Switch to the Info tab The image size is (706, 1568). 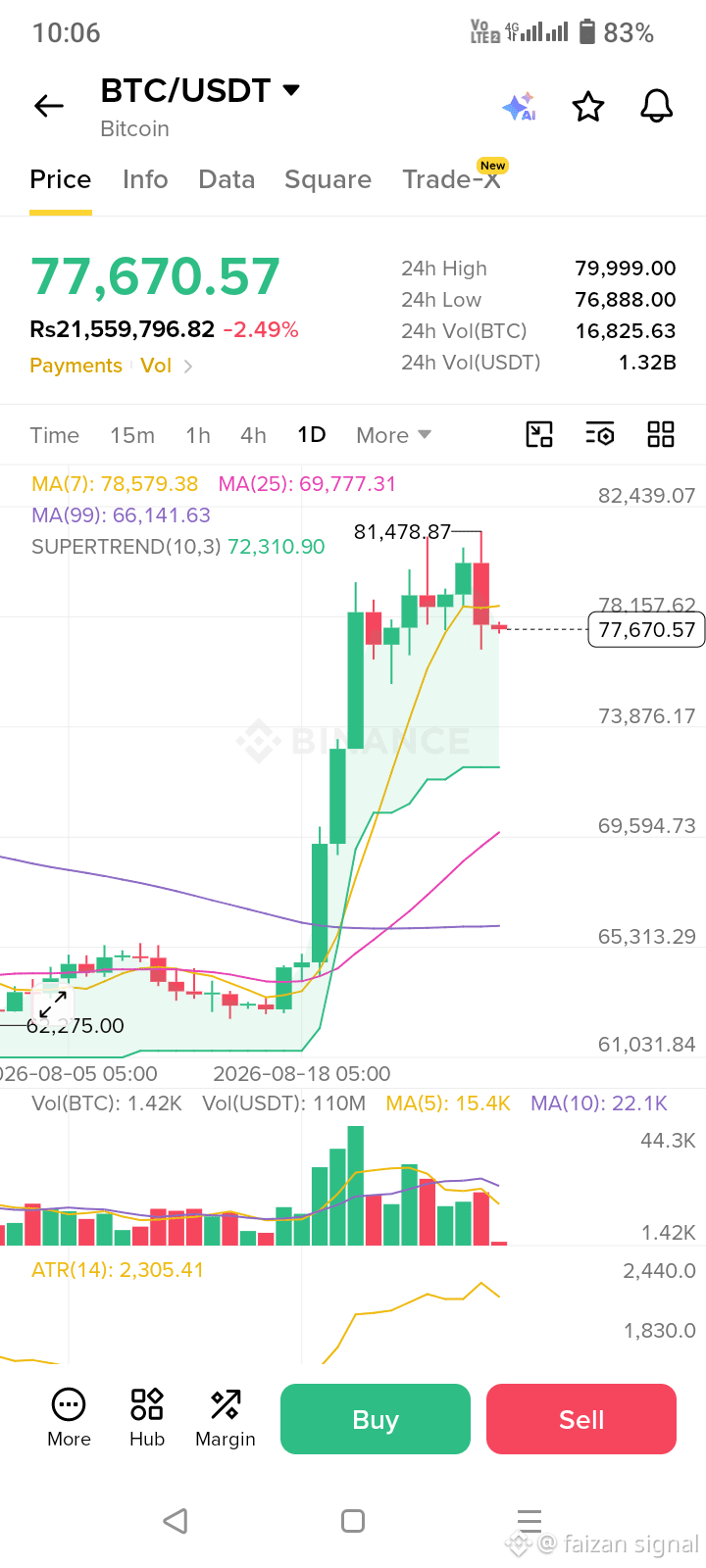(145, 179)
